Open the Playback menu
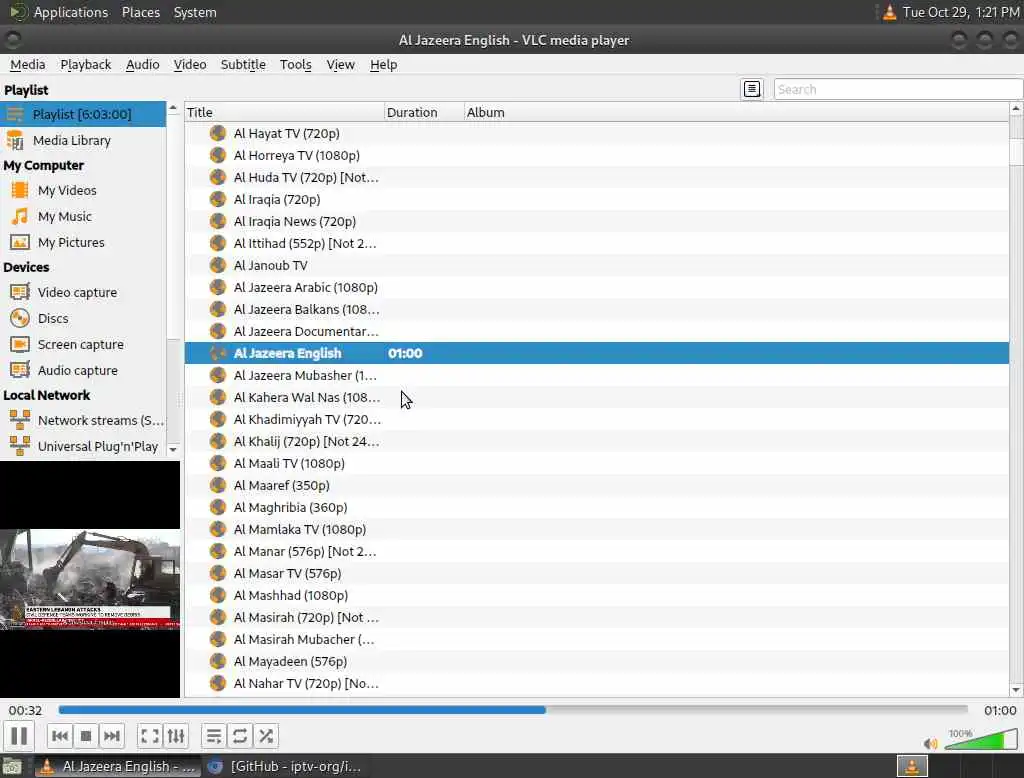1024x778 pixels. pyautogui.click(x=86, y=65)
